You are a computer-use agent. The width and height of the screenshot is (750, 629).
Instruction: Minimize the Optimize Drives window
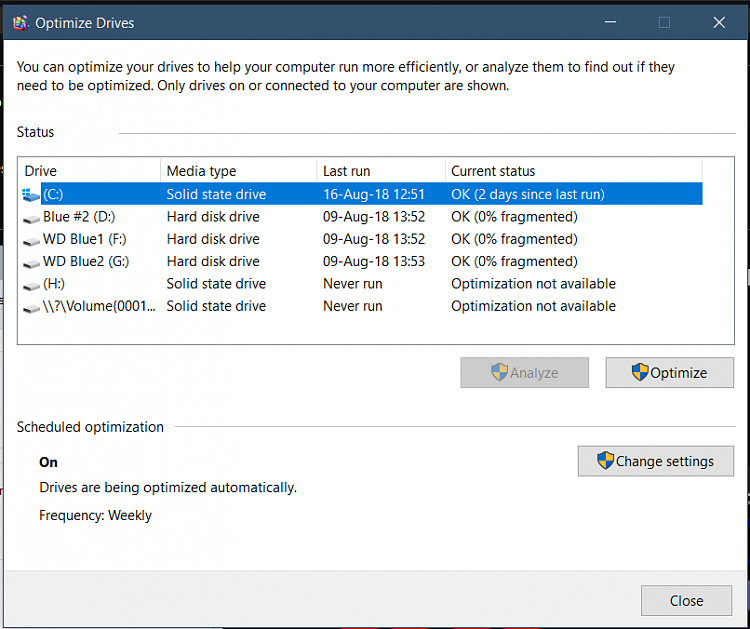[x=610, y=22]
